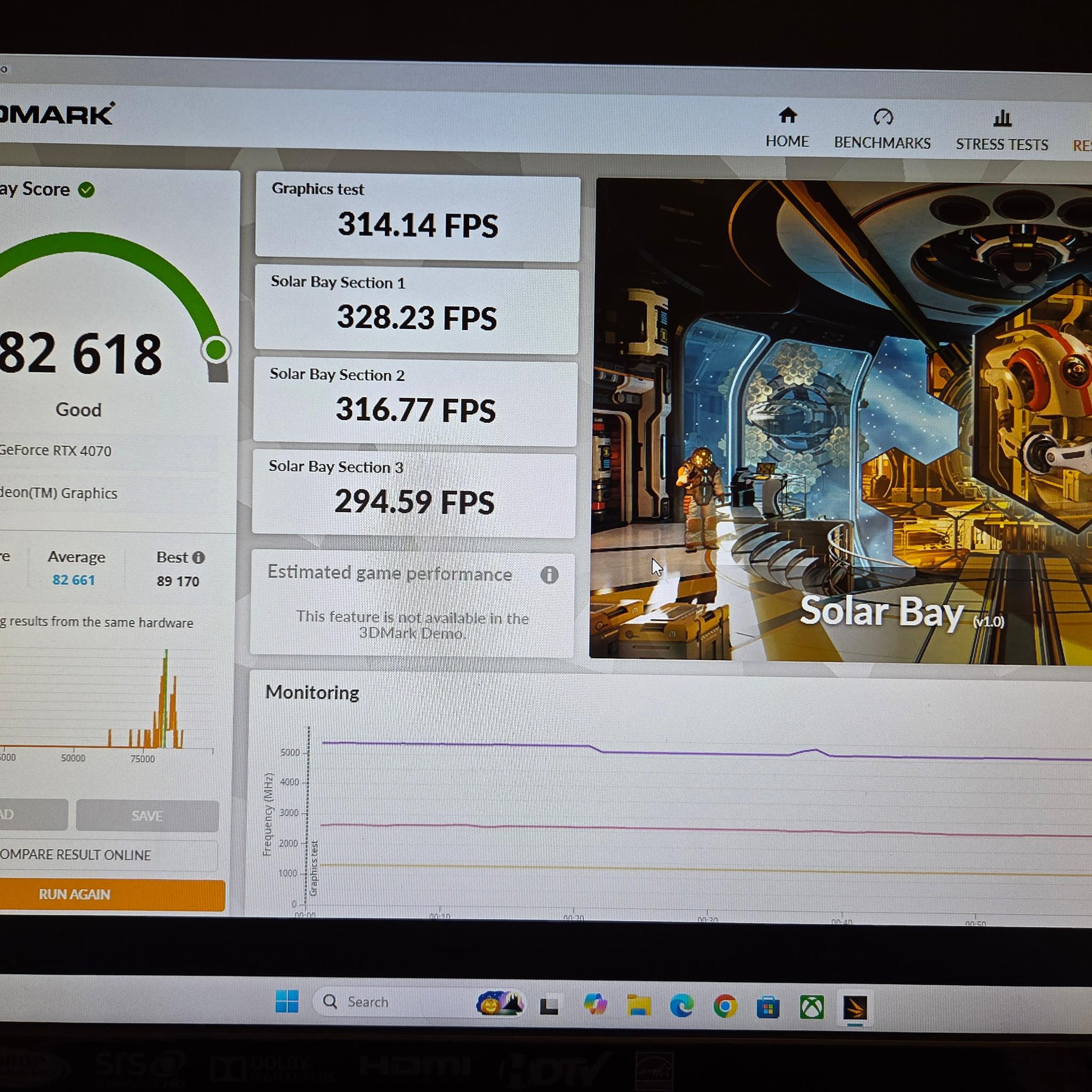Open the STRESS TESTS section
The image size is (1092, 1092).
(1001, 131)
